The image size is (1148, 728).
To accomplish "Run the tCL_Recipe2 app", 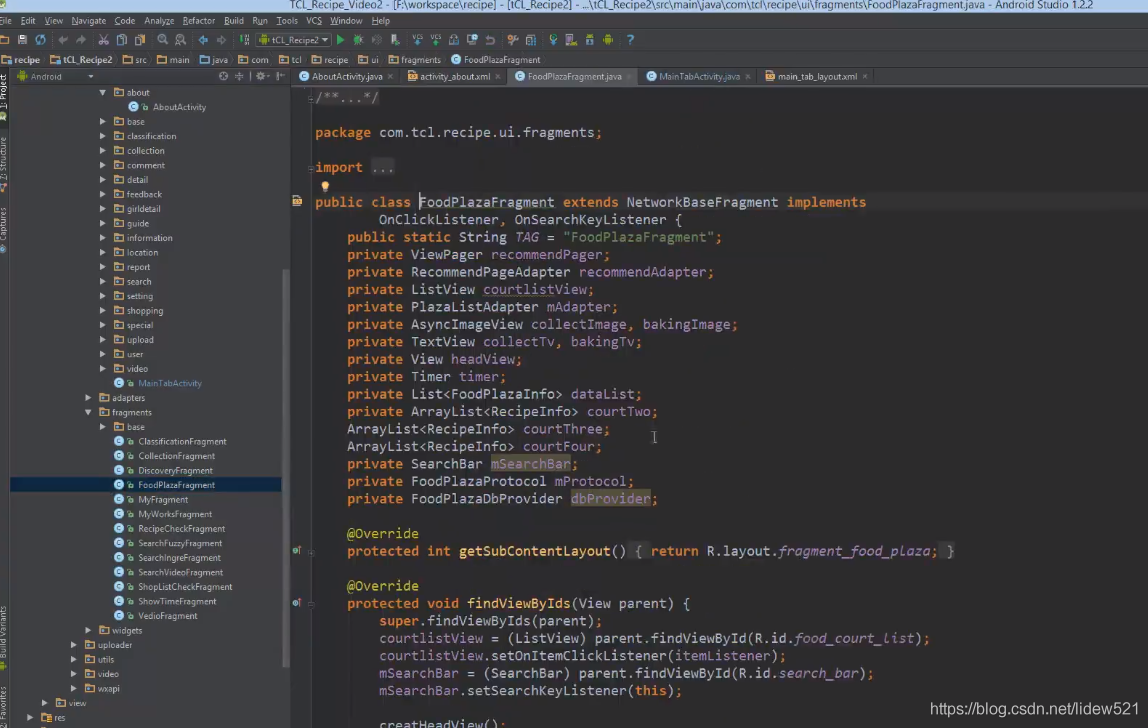I will [340, 39].
